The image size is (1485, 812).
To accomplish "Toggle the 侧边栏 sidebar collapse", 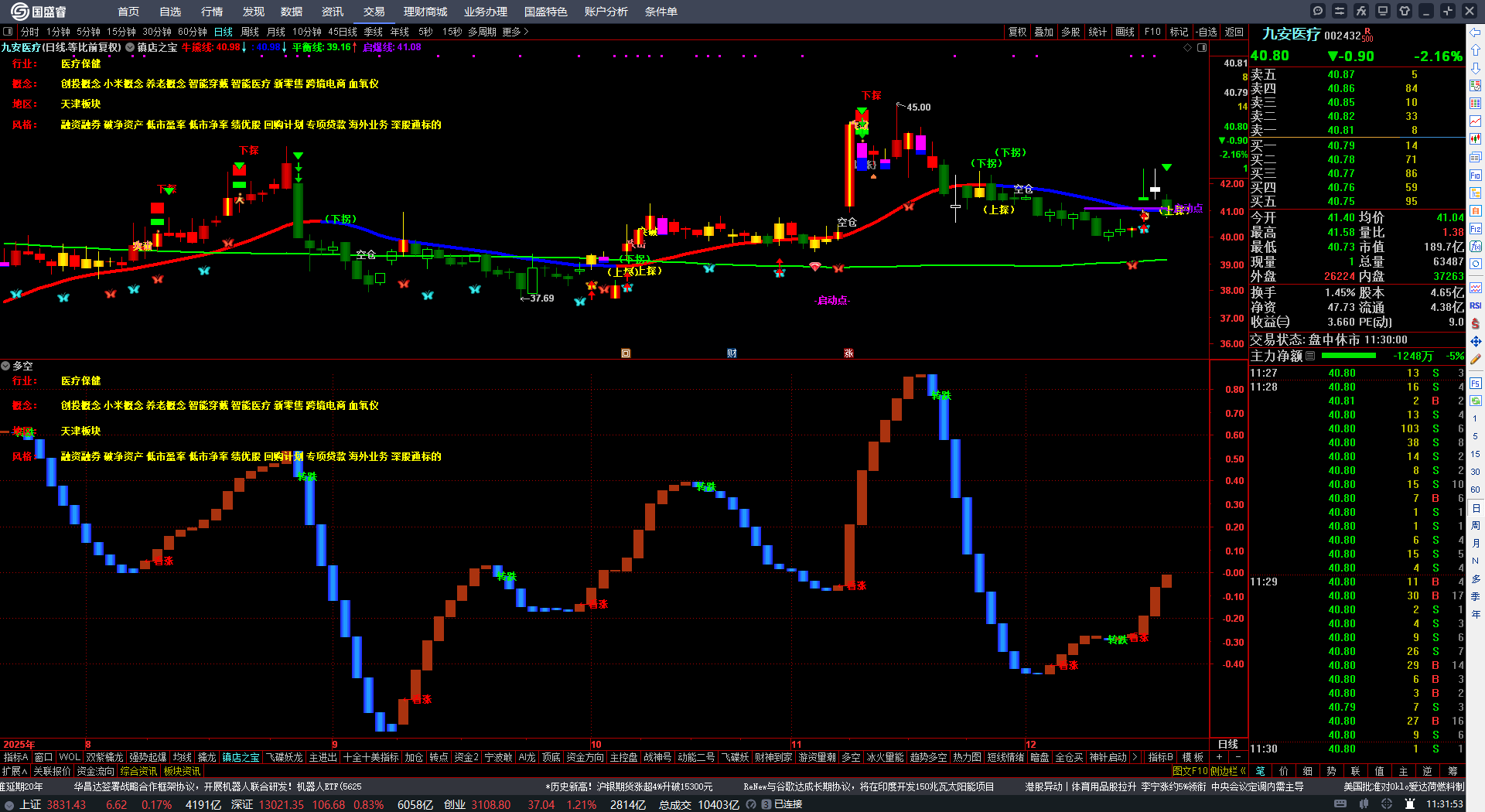I will [x=1228, y=771].
